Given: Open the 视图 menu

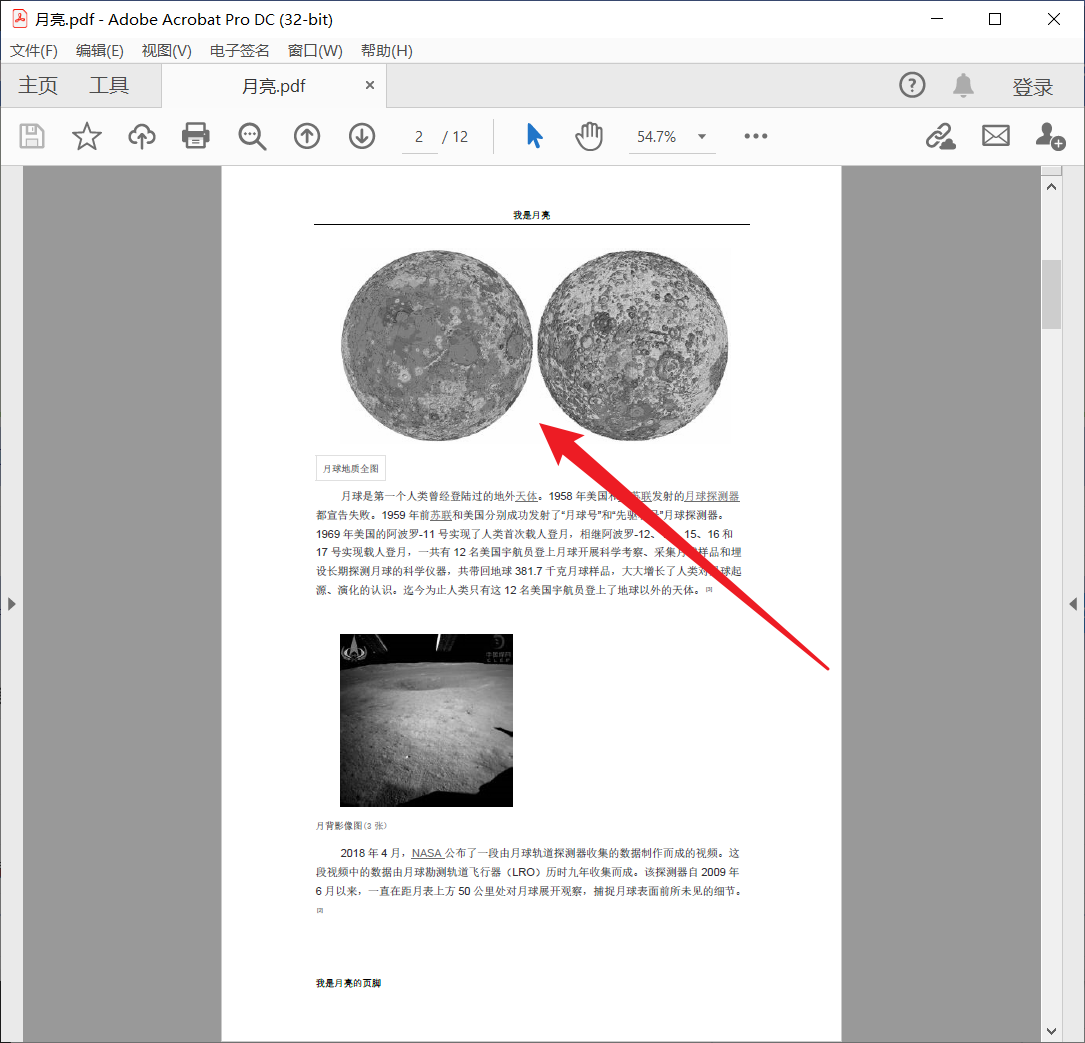Looking at the screenshot, I should coord(166,50).
